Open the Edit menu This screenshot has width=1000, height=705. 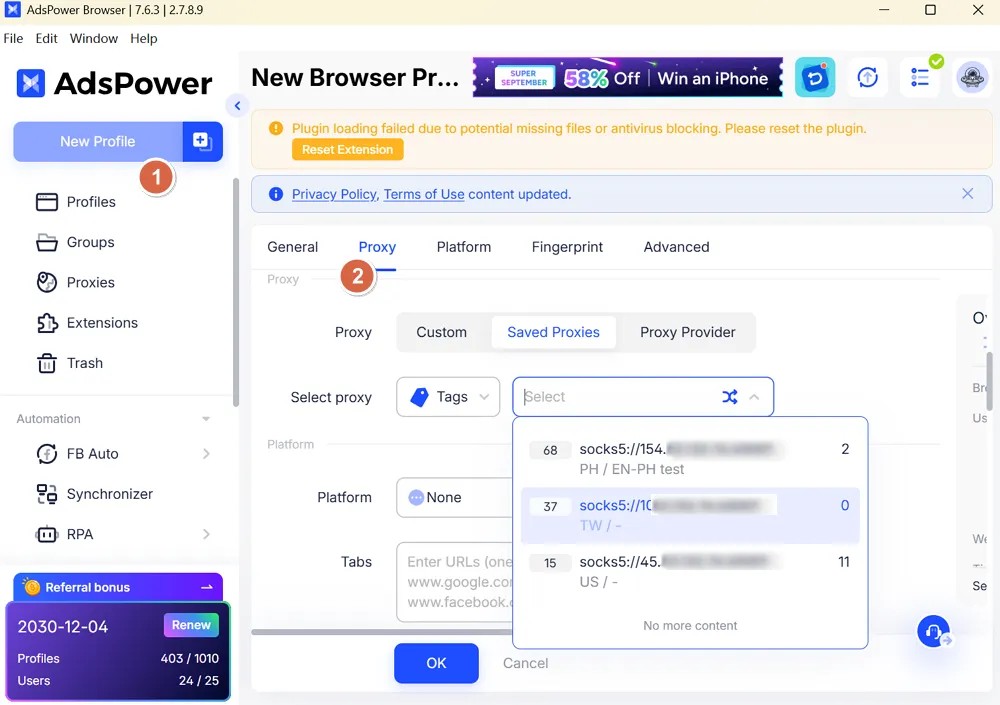click(47, 38)
